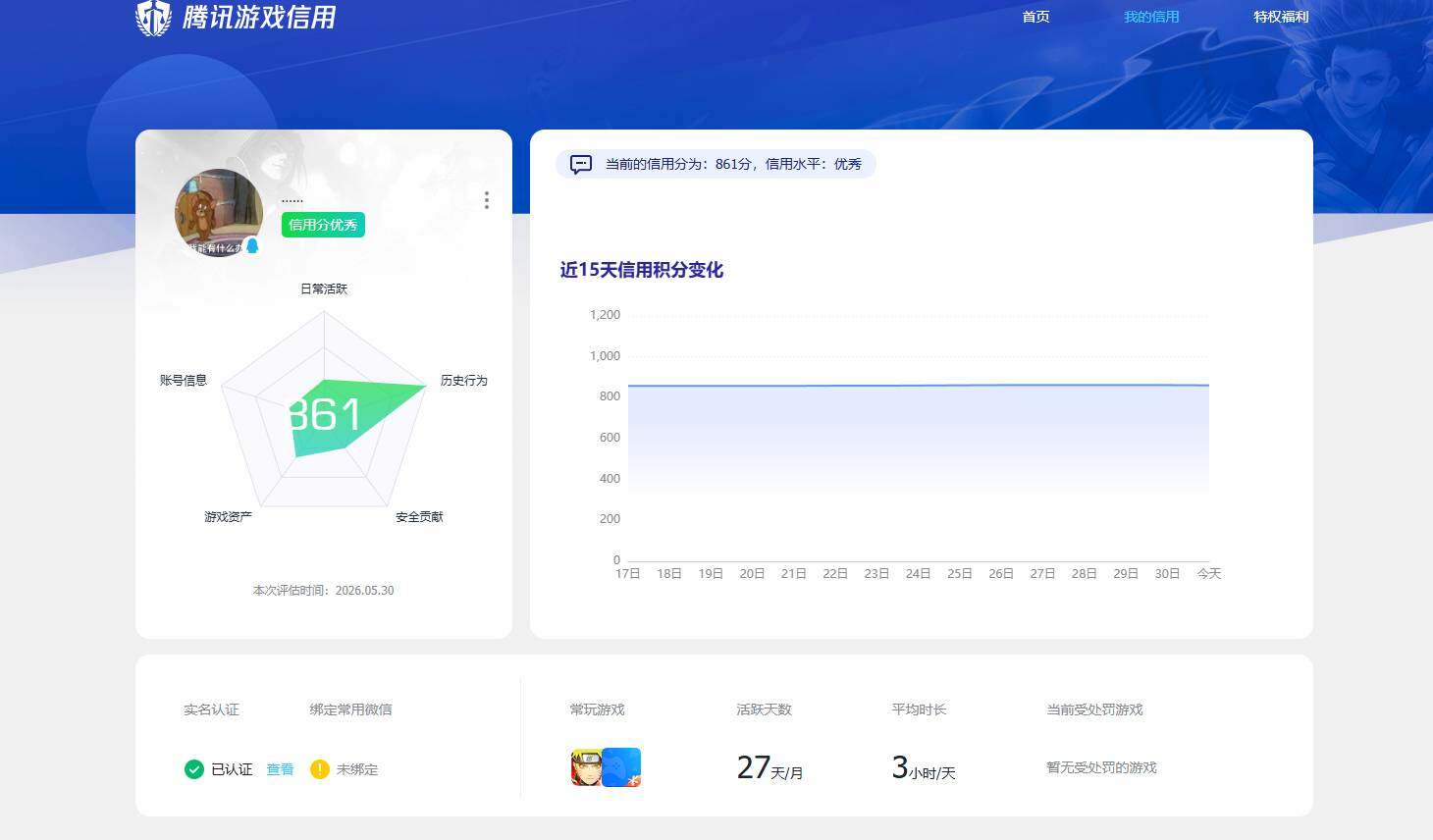
Task: Open the Naruto game icon
Action: point(586,767)
